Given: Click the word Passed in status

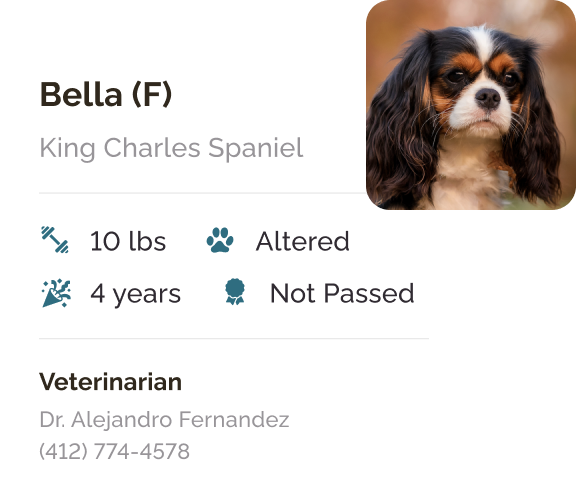Looking at the screenshot, I should [x=369, y=293].
